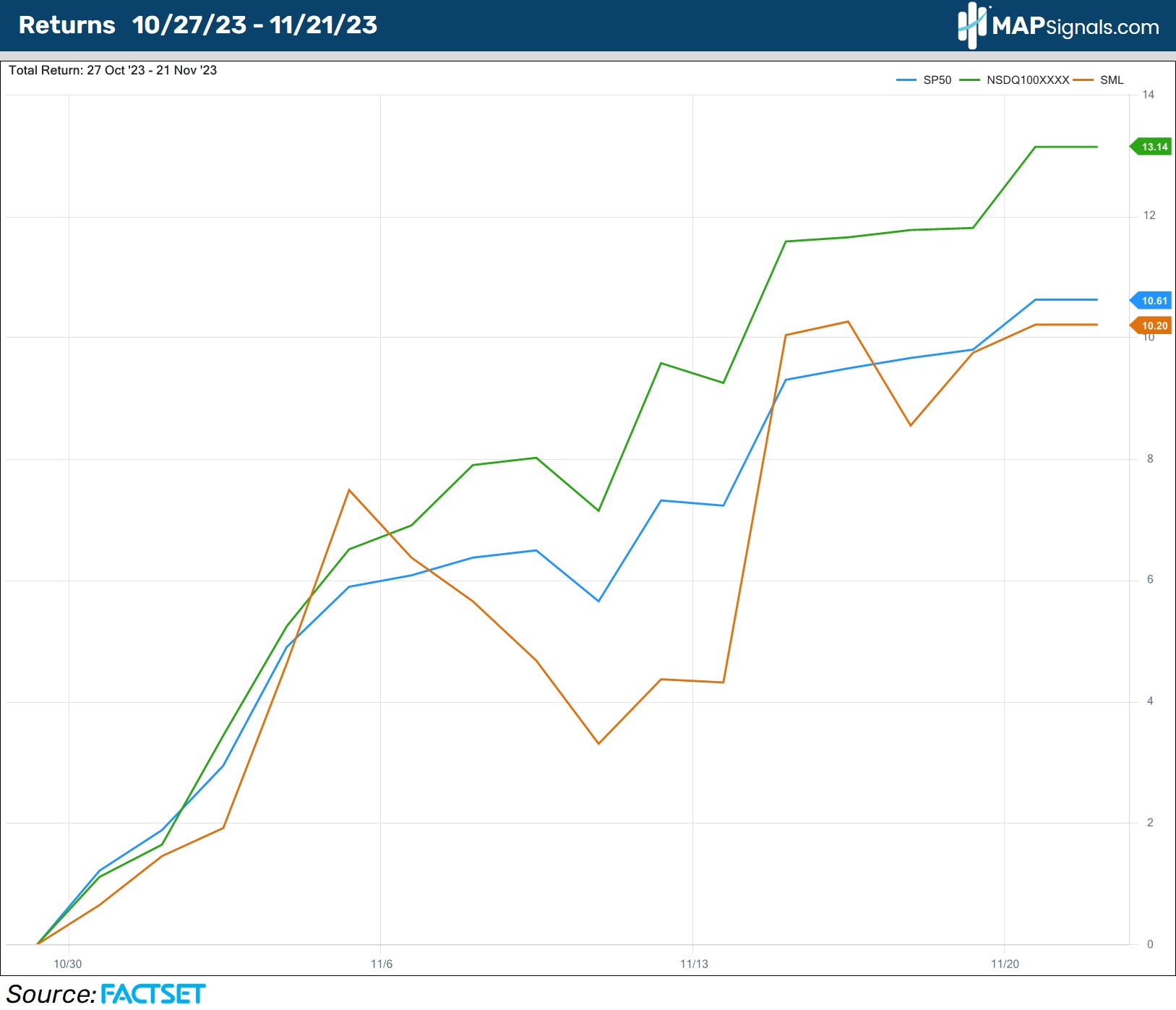Click the 8 y-axis label
Image resolution: width=1176 pixels, height=1010 pixels.
click(x=1150, y=459)
